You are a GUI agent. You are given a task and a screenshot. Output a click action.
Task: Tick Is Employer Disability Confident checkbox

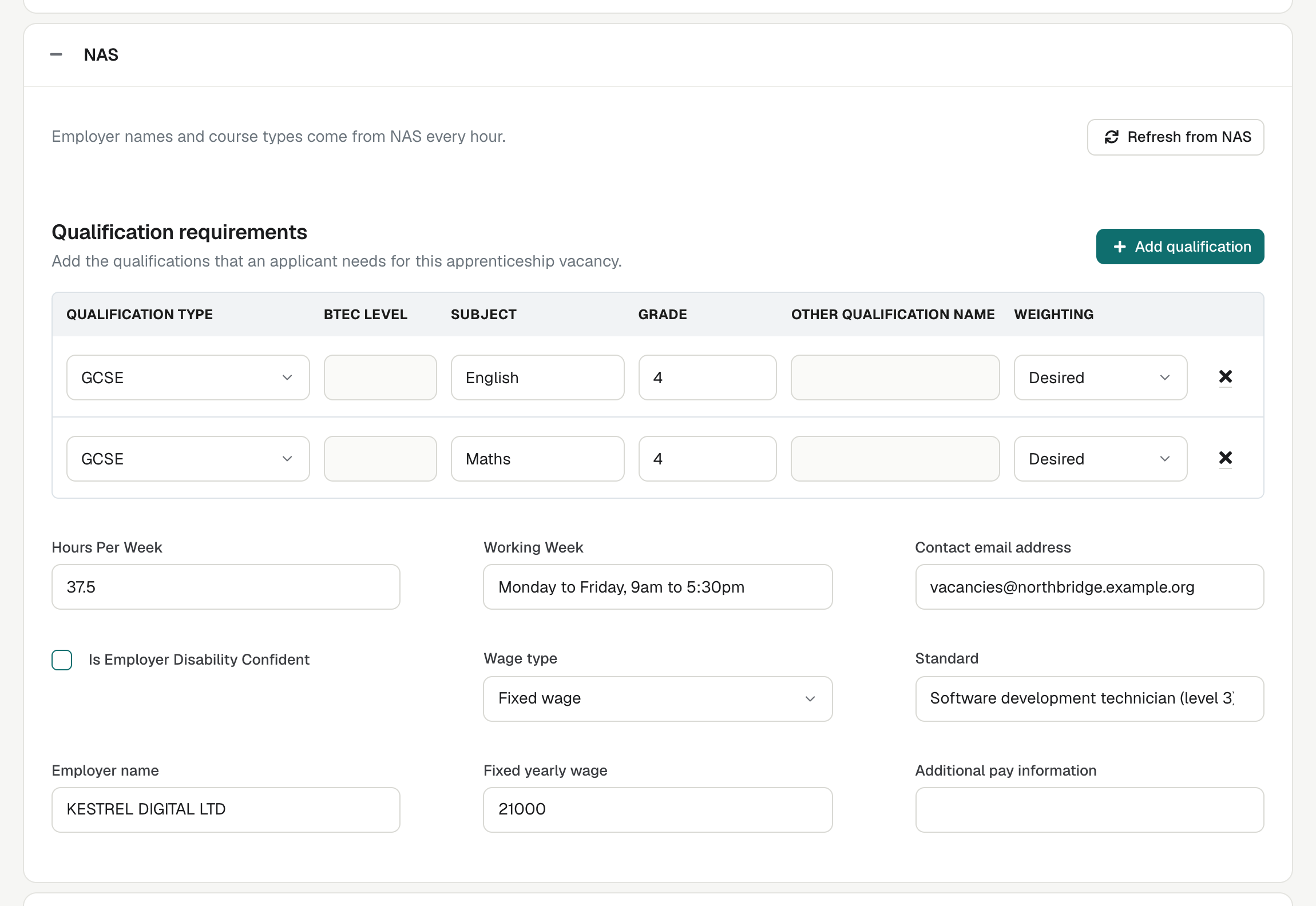62,659
